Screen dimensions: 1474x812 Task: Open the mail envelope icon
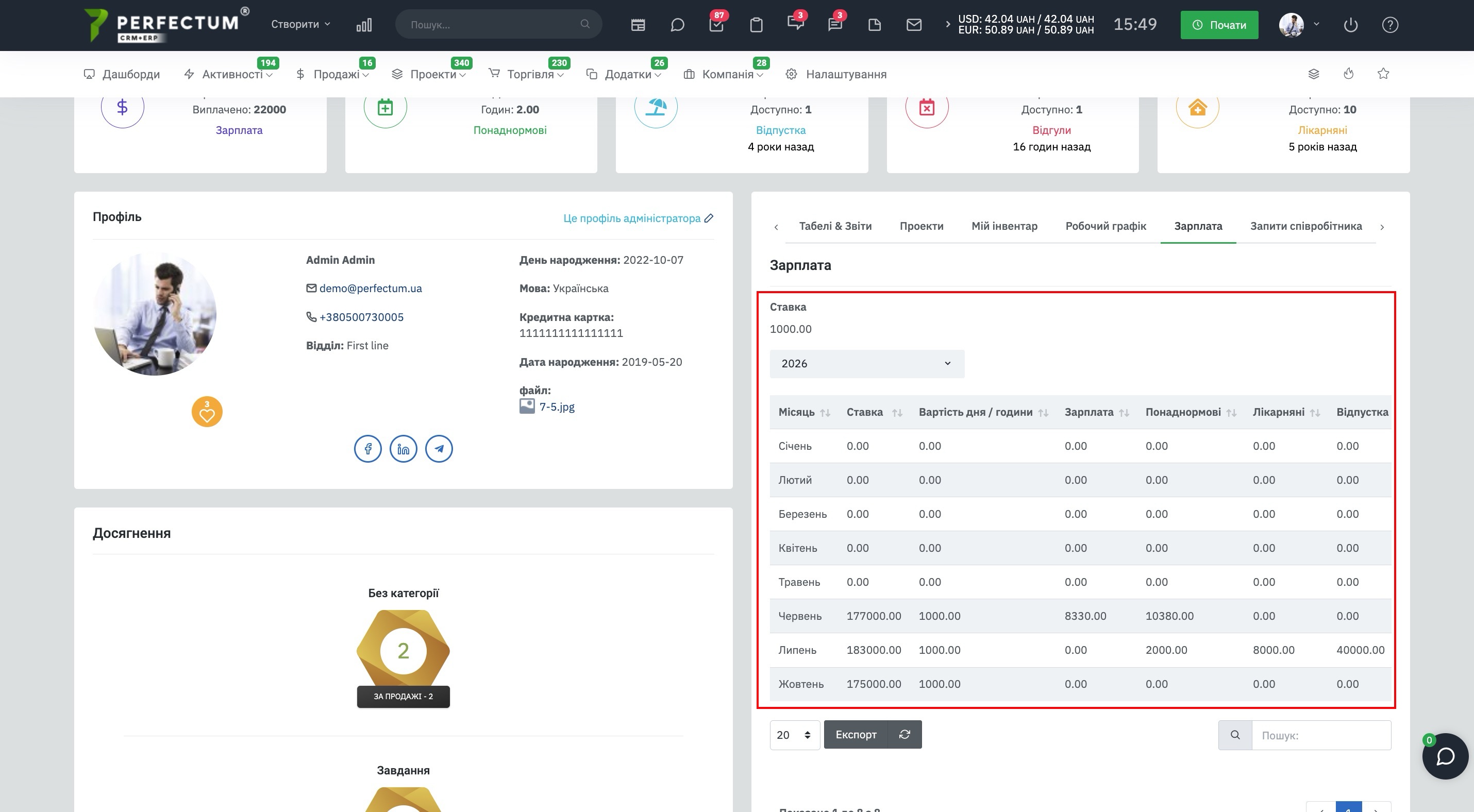914,25
